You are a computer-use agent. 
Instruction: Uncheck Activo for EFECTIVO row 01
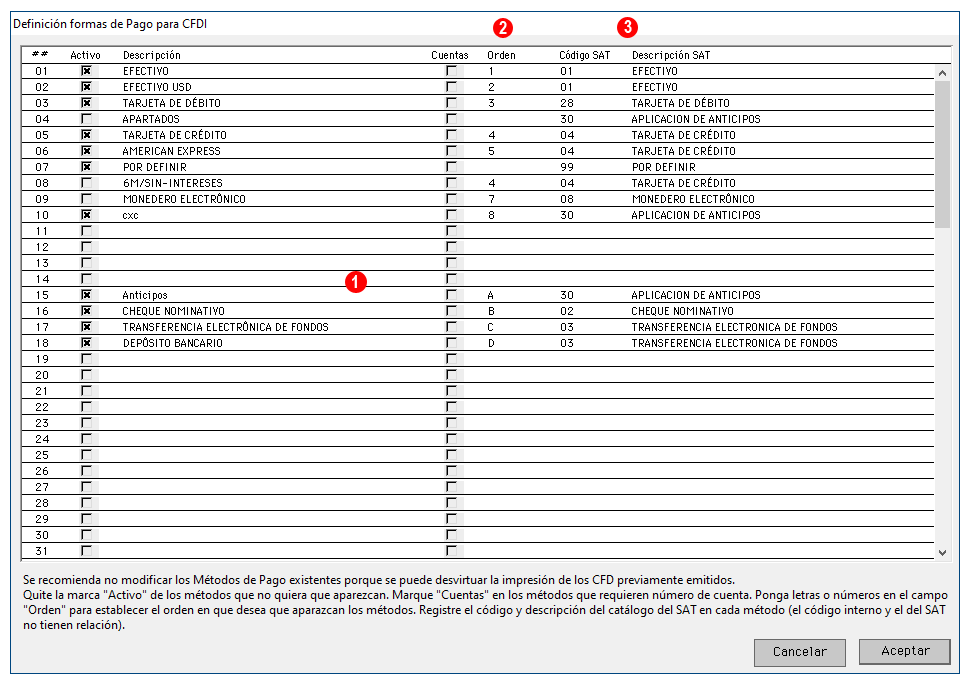pos(86,71)
